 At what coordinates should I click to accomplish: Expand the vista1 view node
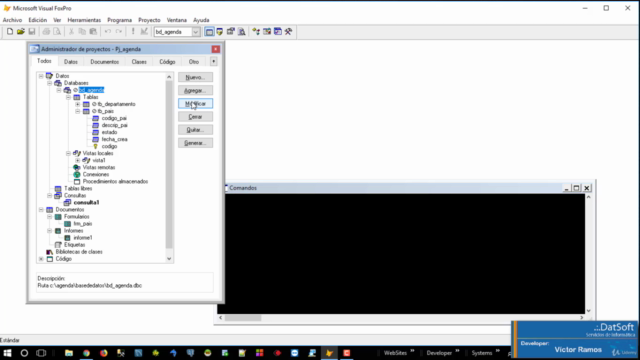pyautogui.click(x=78, y=160)
